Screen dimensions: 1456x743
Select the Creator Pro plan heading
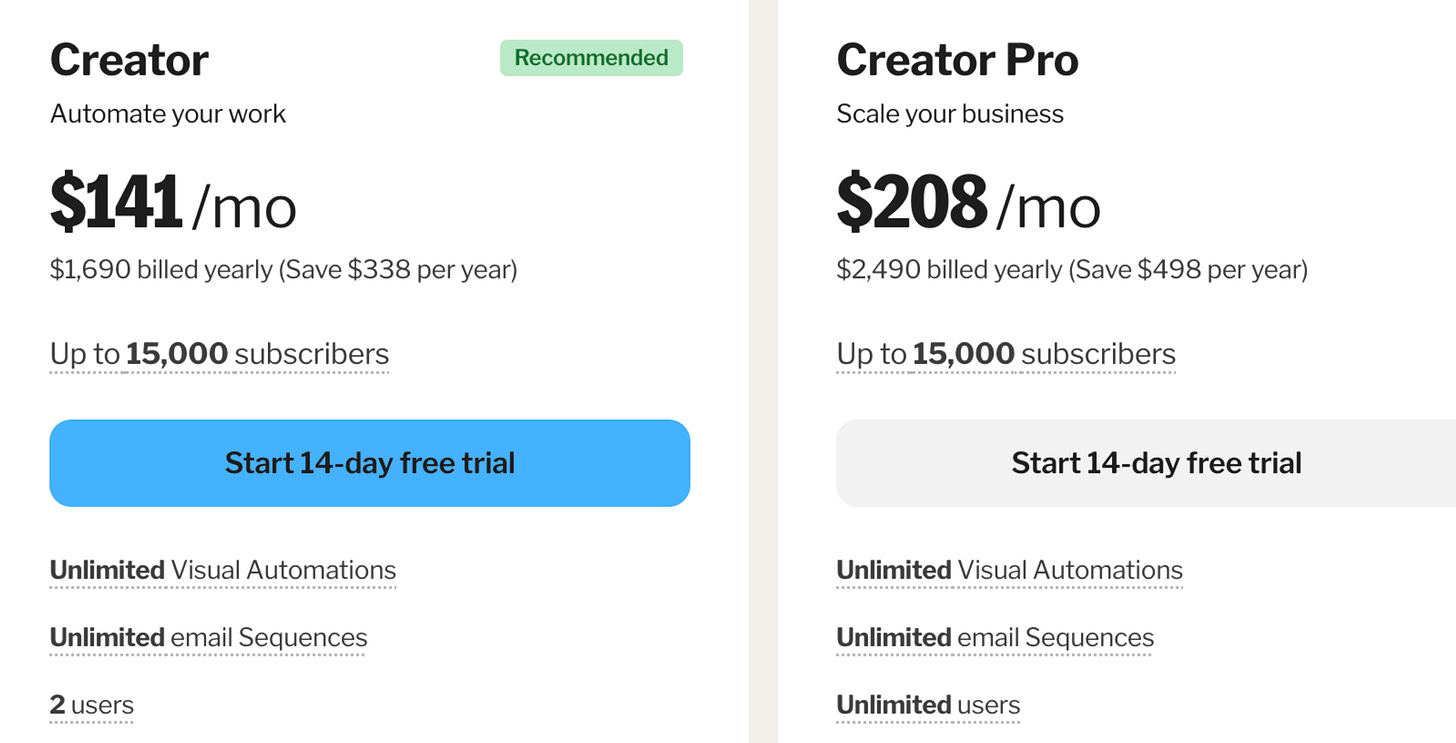pos(957,60)
